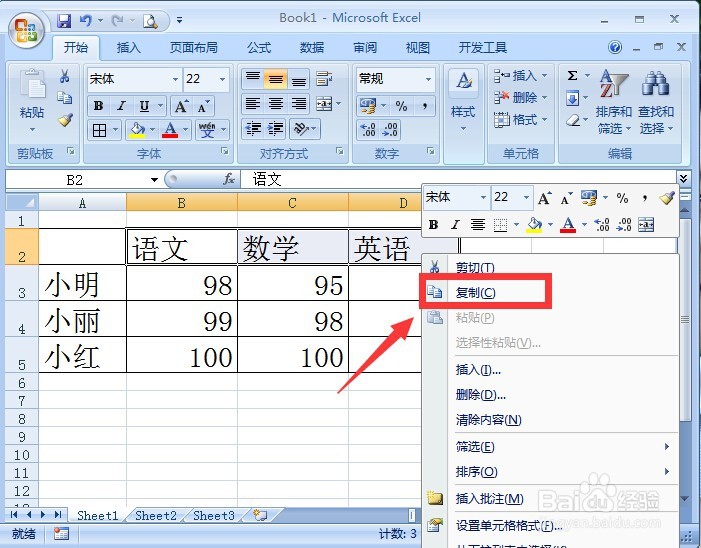Align text right in ribbon
The width and height of the screenshot is (701, 548).
[298, 104]
